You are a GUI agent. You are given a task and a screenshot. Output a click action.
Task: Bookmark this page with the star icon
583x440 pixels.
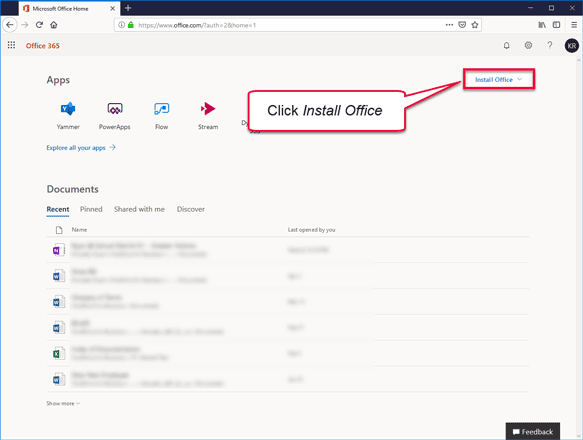click(x=474, y=25)
